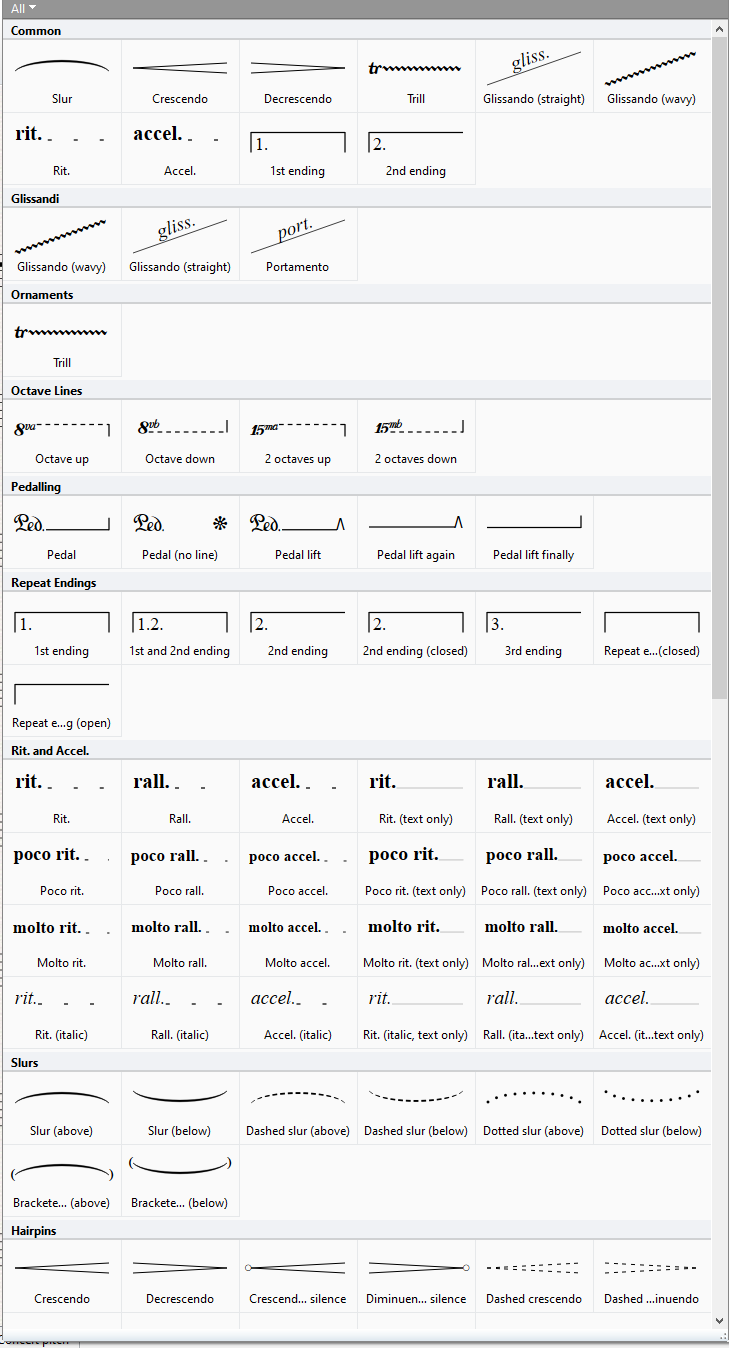Select Slur (above)

pyautogui.click(x=62, y=1108)
